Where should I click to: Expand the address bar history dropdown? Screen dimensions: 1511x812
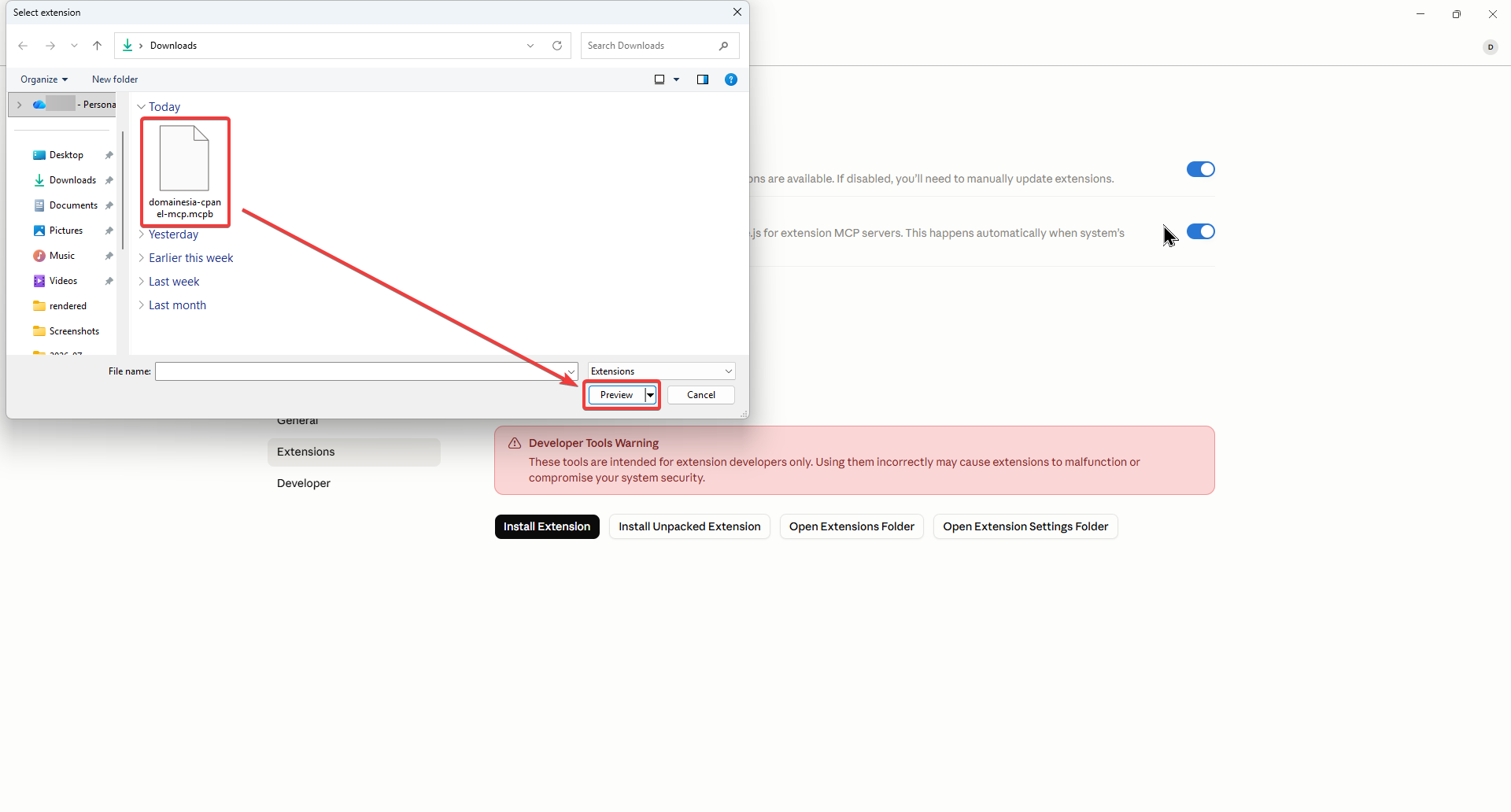pyautogui.click(x=530, y=46)
